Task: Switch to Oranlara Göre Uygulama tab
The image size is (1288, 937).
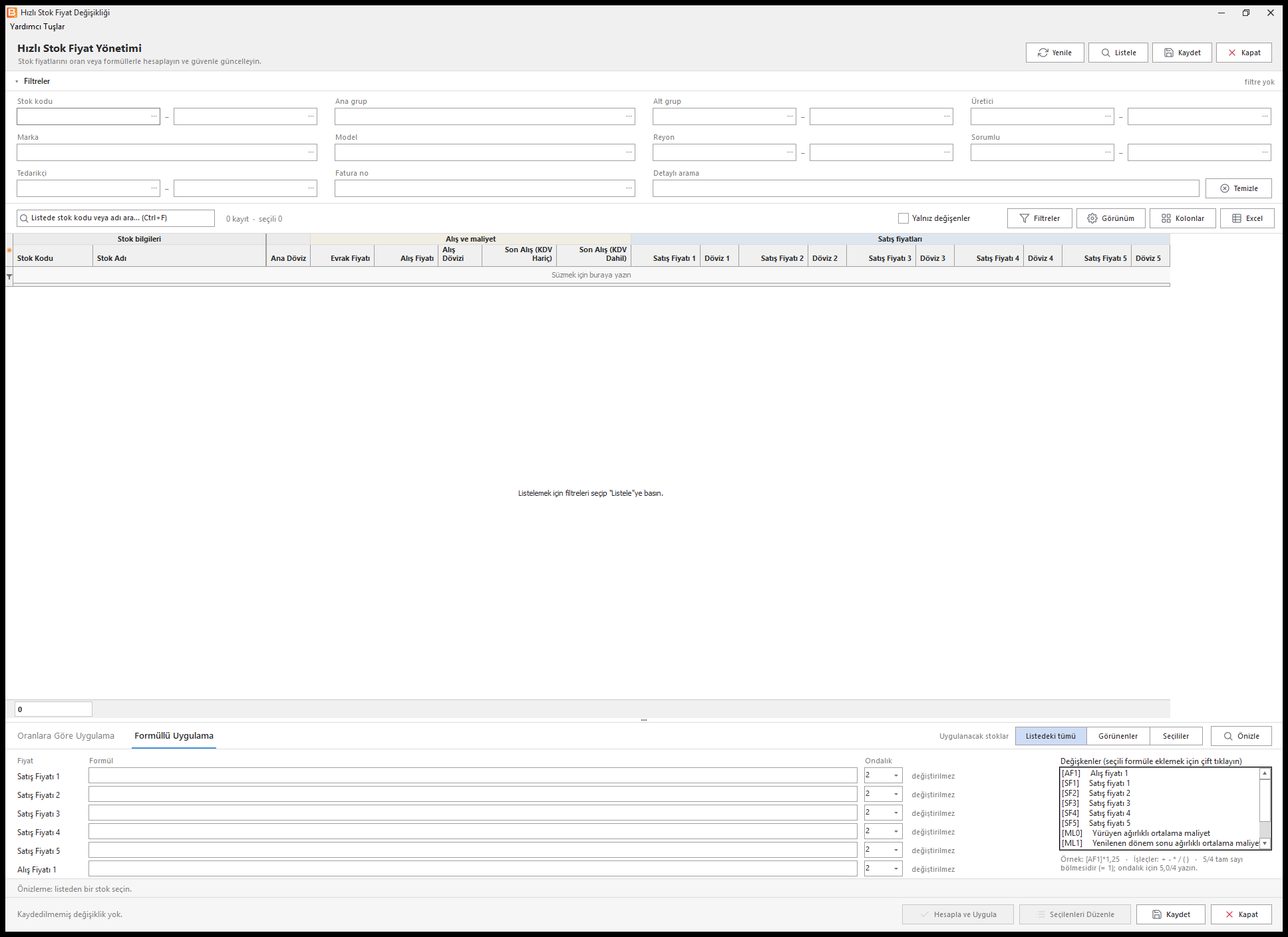Action: point(66,736)
